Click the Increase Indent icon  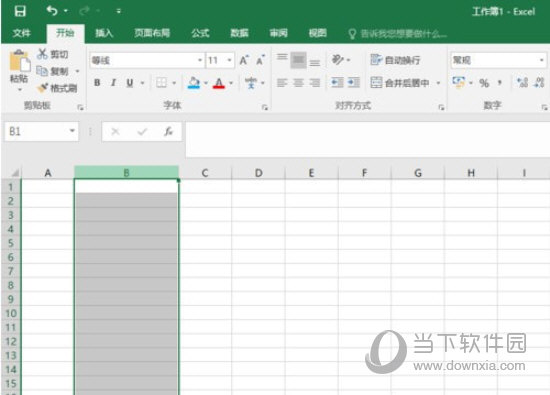coord(354,83)
